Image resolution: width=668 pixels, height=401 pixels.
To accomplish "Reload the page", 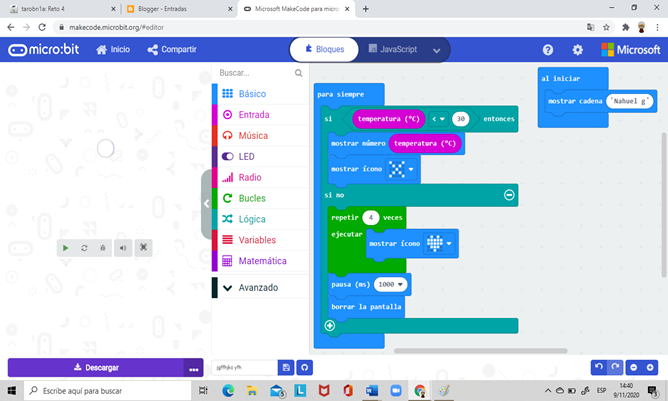I will 42,27.
